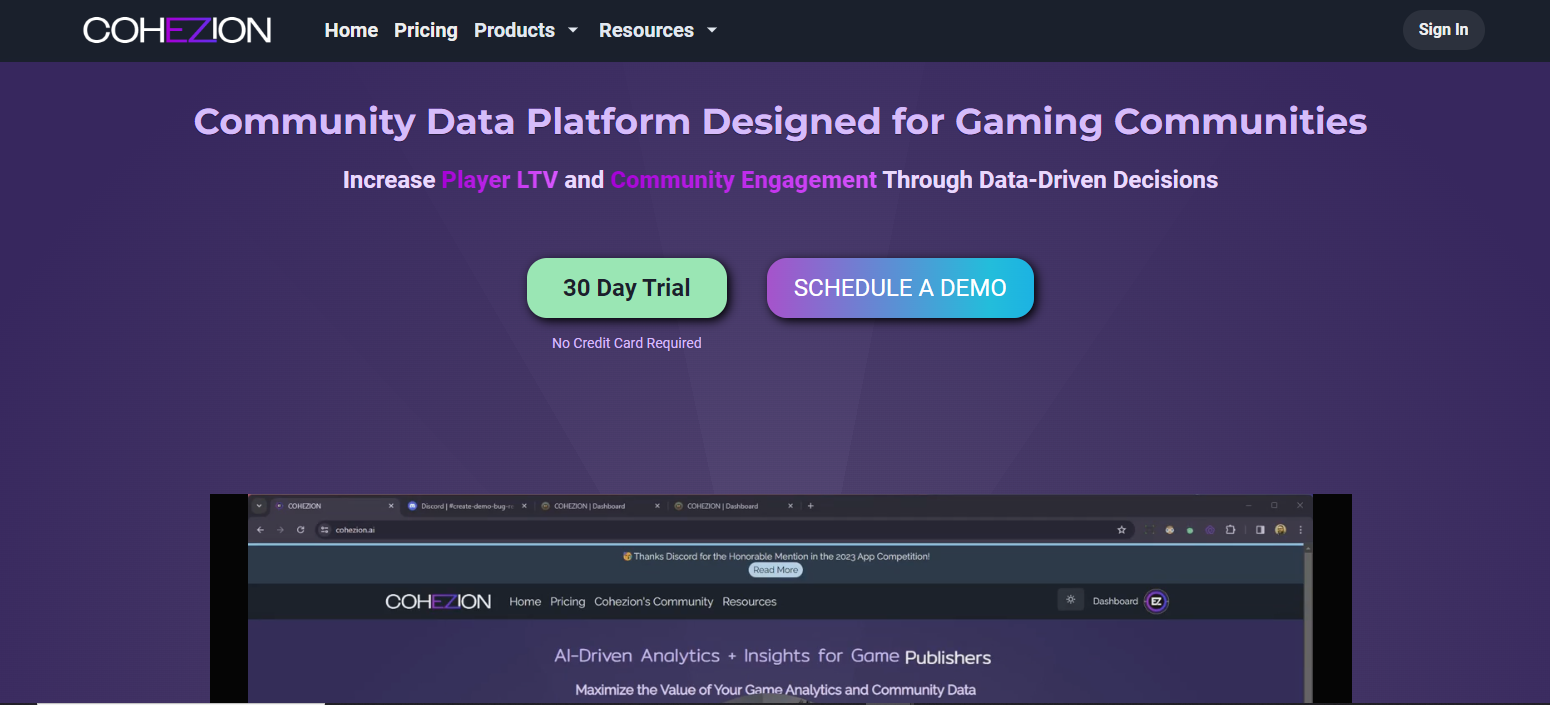The height and width of the screenshot is (705, 1550).
Task: Click the COHEZION logo in the top navbar
Action: (177, 30)
